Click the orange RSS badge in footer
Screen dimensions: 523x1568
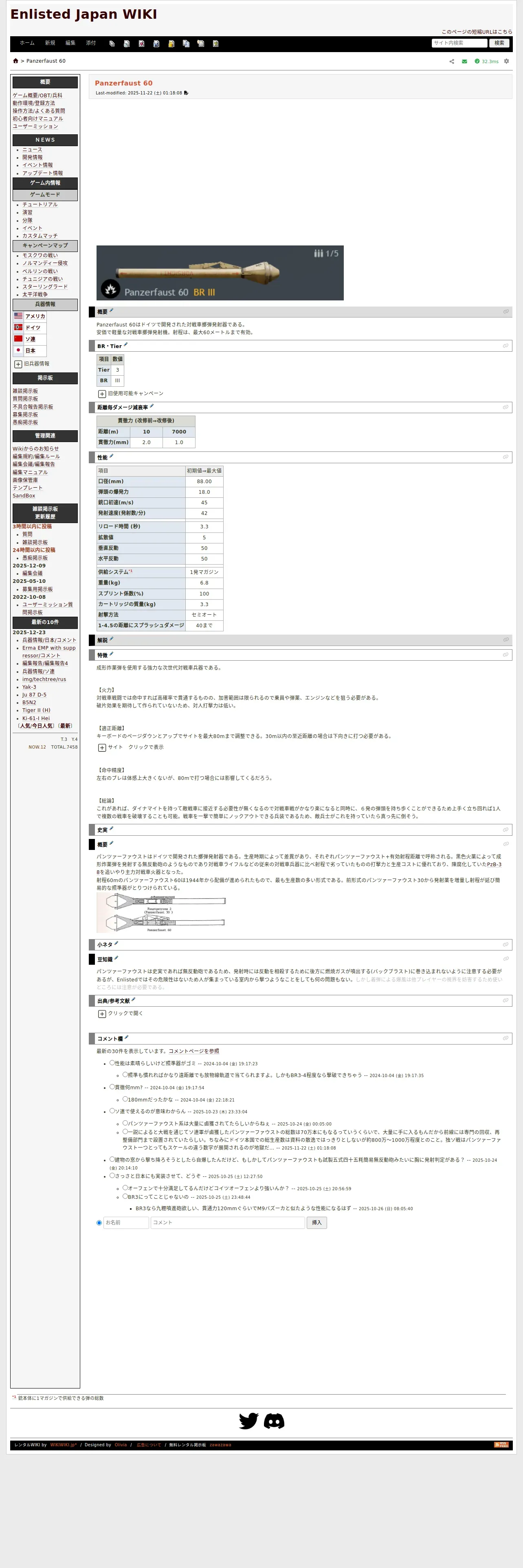tap(501, 1444)
